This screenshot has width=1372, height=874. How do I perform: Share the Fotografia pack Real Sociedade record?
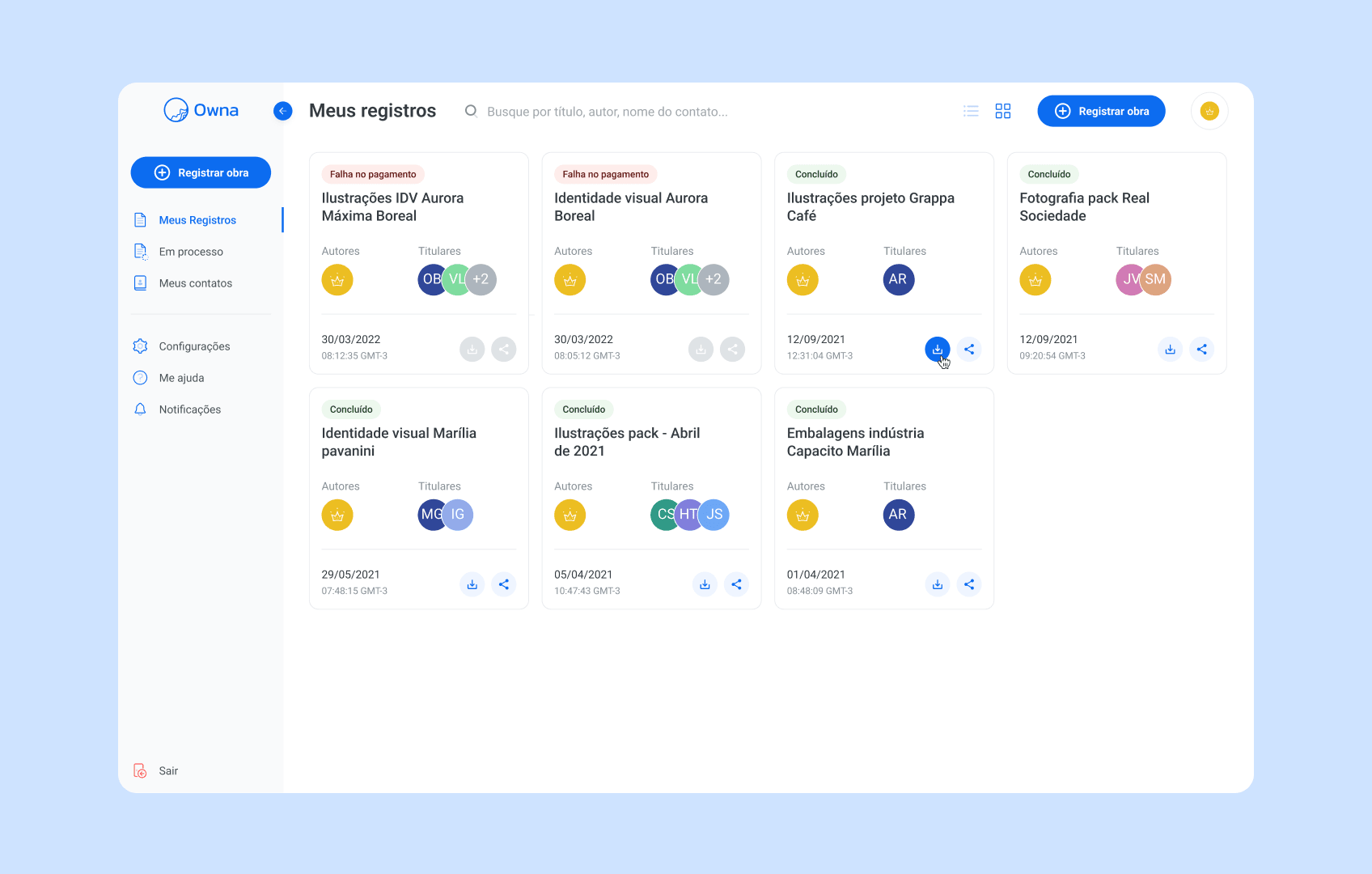pyautogui.click(x=1202, y=350)
